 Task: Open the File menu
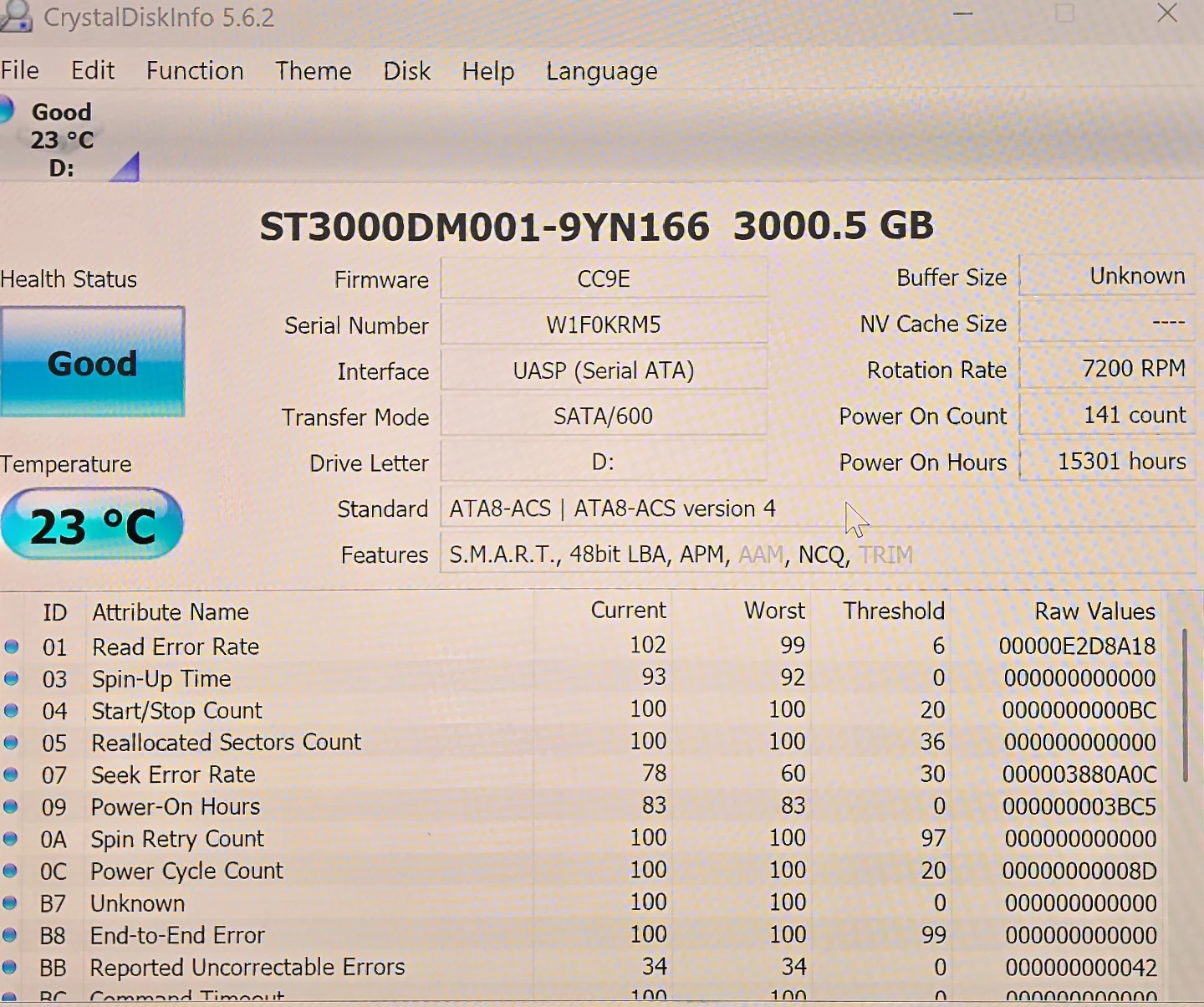(x=20, y=71)
